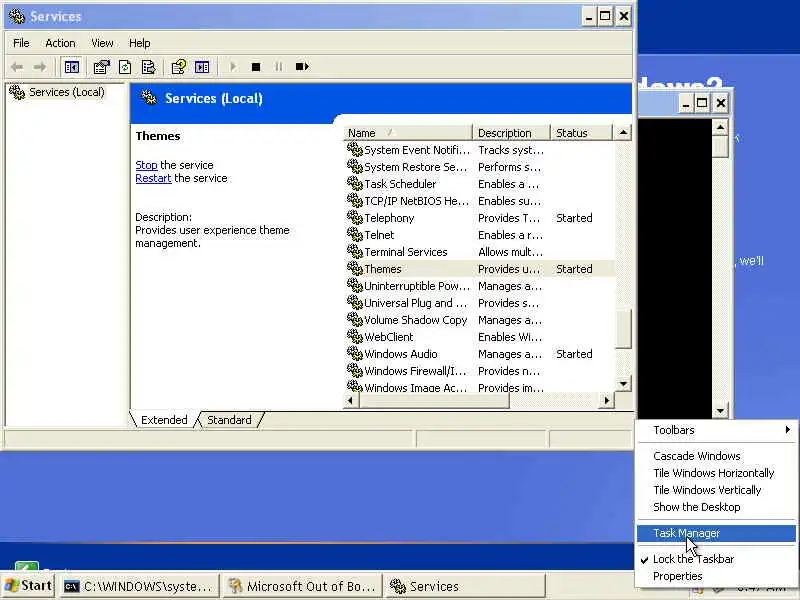Click gear icon beside Windows Audio
800x600 pixels.
tap(355, 353)
